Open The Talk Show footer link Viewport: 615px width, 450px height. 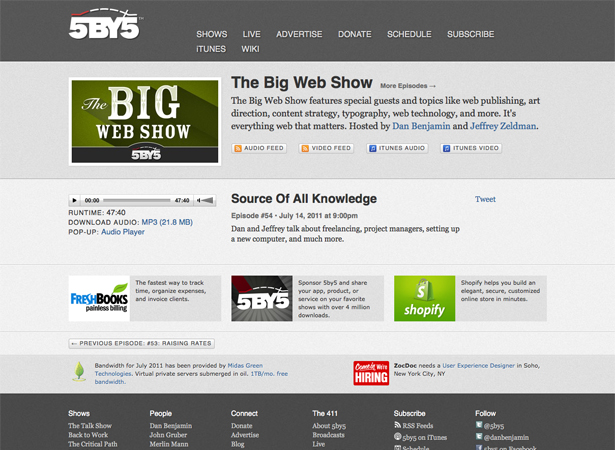(x=90, y=426)
